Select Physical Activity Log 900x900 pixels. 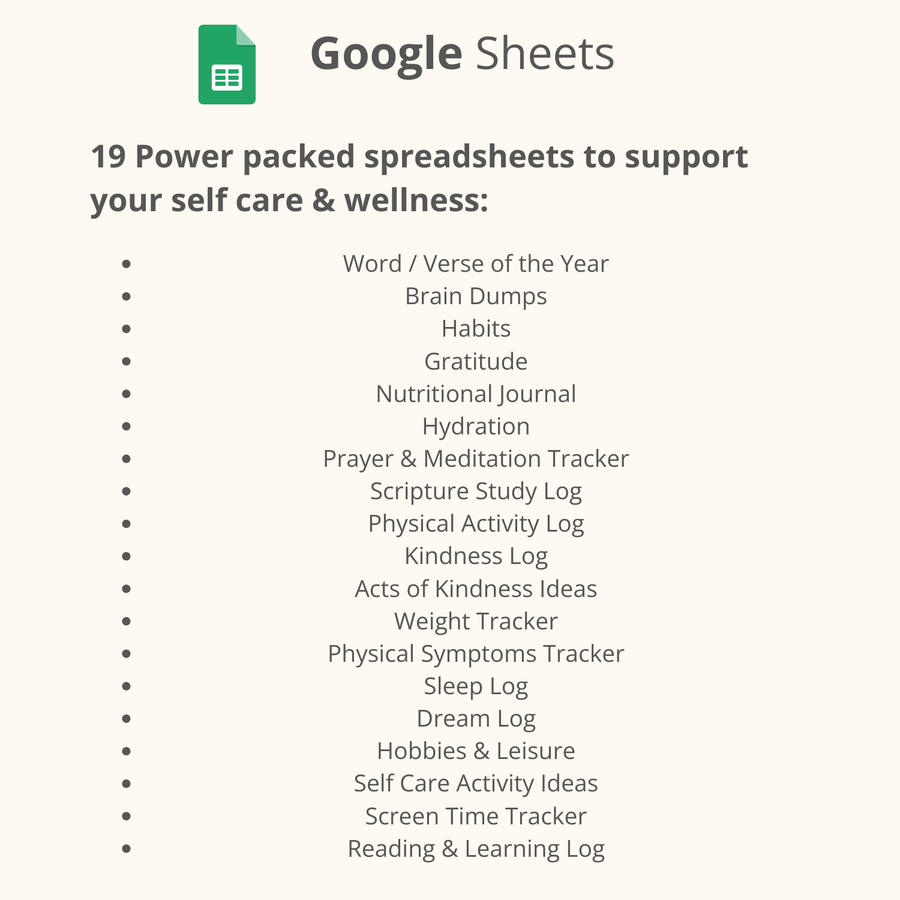pyautogui.click(x=475, y=524)
